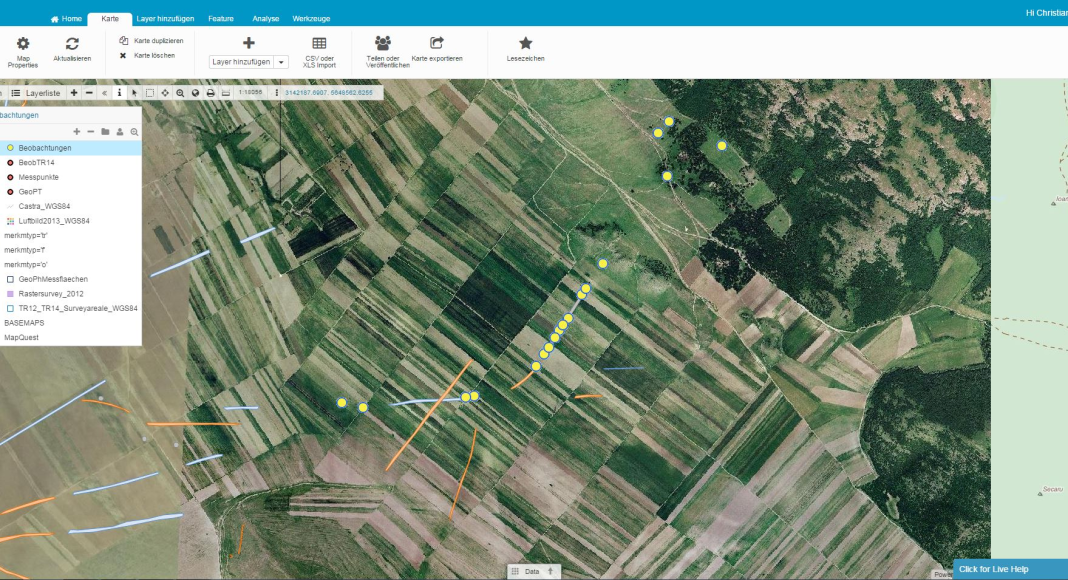
Task: Activate the info identify tool
Action: (x=119, y=93)
